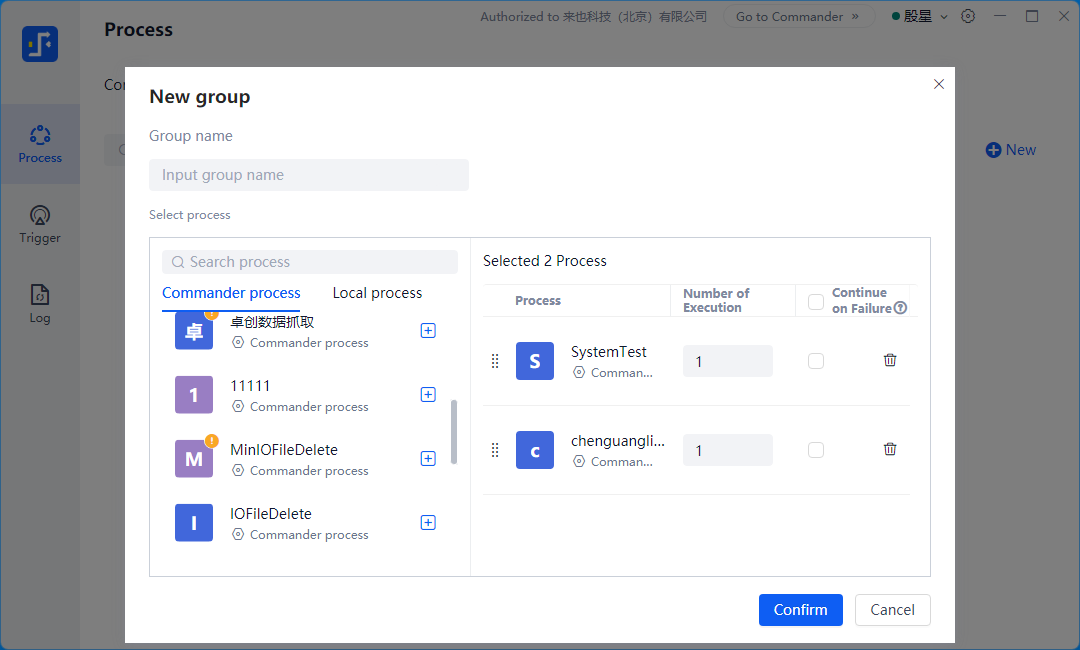
Task: Click the Search process field
Action: (310, 262)
